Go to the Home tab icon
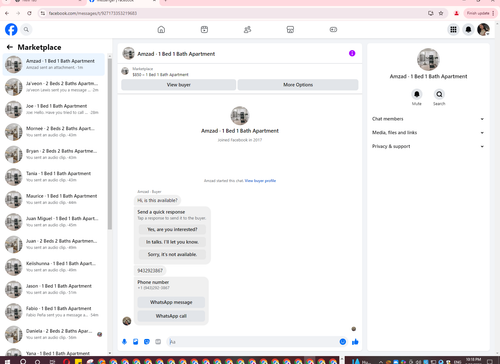500x364 pixels. [x=161, y=30]
